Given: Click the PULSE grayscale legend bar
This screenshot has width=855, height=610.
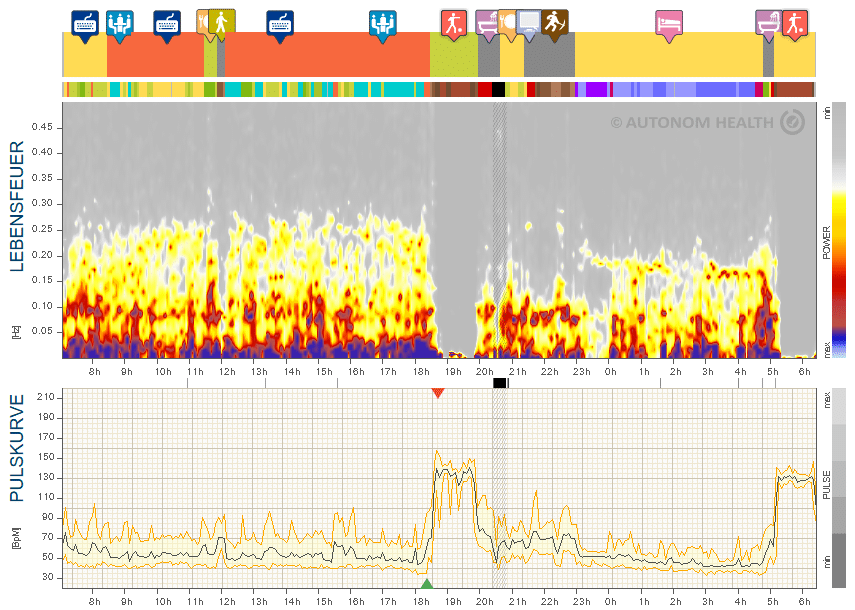Looking at the screenshot, I should 839,488.
